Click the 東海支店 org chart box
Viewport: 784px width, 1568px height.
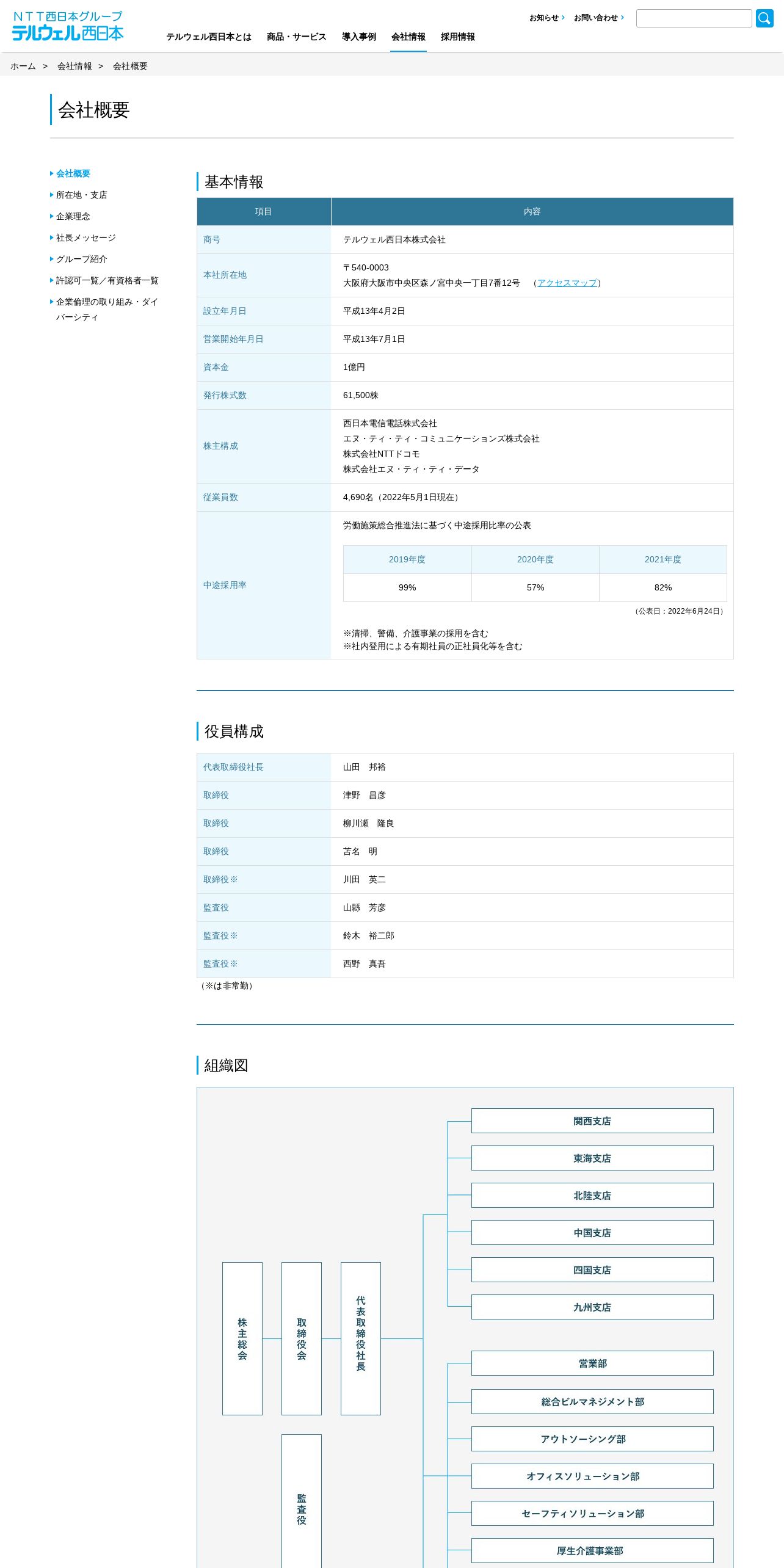click(x=592, y=1158)
